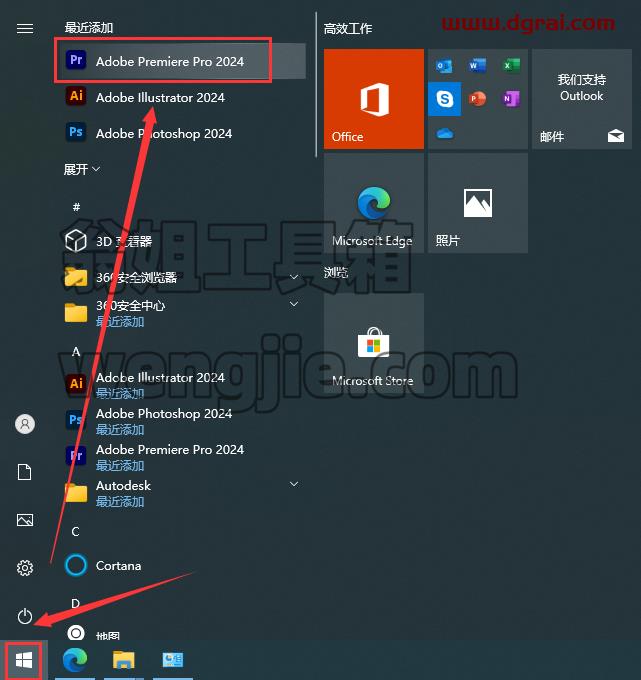Open Adobe Photoshop 2024 from recently added list
Viewport: 641px width, 680px height.
181,133
